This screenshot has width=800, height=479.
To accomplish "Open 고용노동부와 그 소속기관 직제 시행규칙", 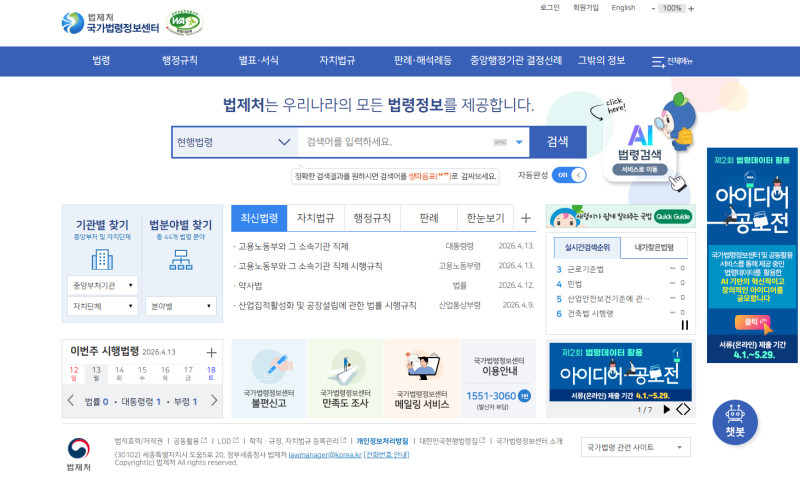I will click(310, 266).
